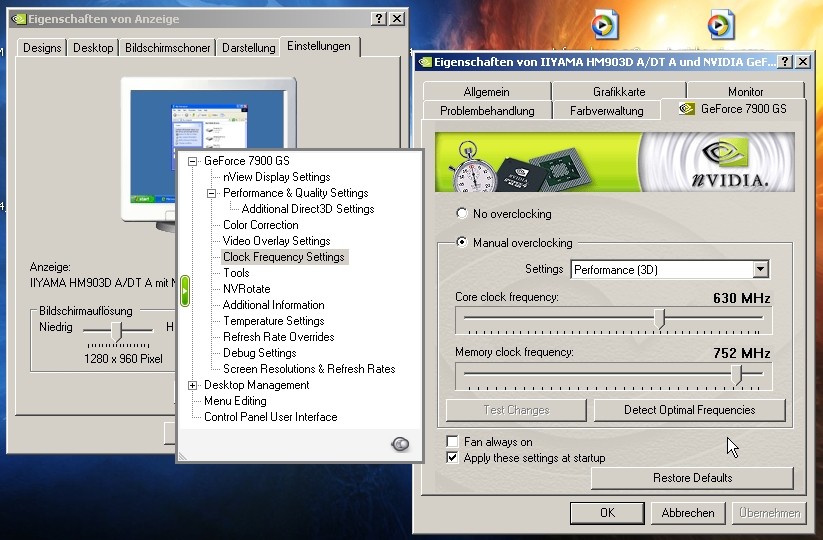The image size is (823, 540).
Task: Switch to the Designs tab
Action: [x=42, y=48]
